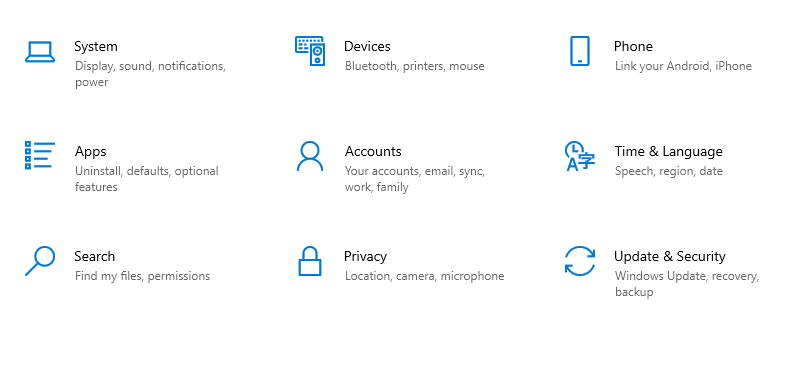This screenshot has height=390, width=790.
Task: Click 'Speech, region, date' description
Action: 669,171
